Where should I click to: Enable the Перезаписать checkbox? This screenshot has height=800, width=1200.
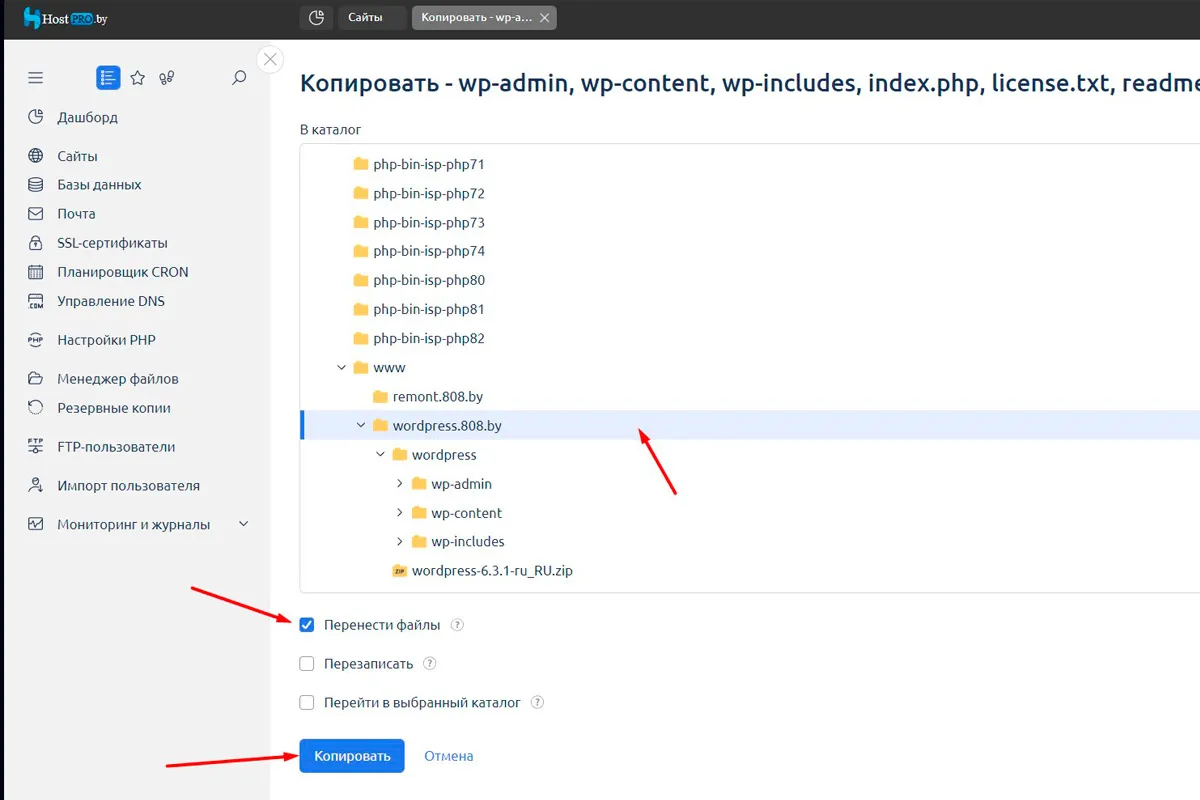tap(307, 664)
